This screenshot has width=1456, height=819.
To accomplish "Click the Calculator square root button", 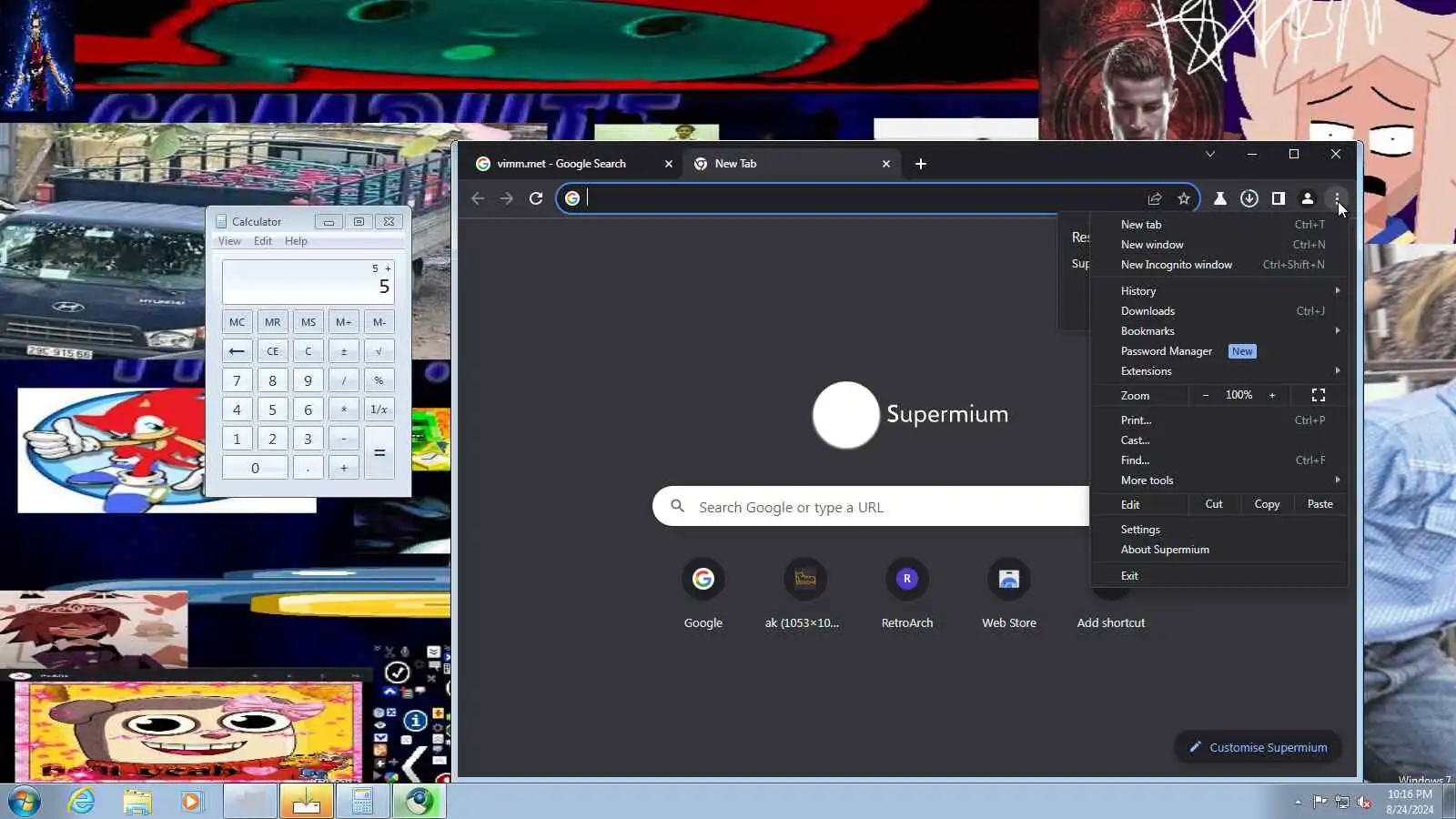I will pyautogui.click(x=379, y=351).
